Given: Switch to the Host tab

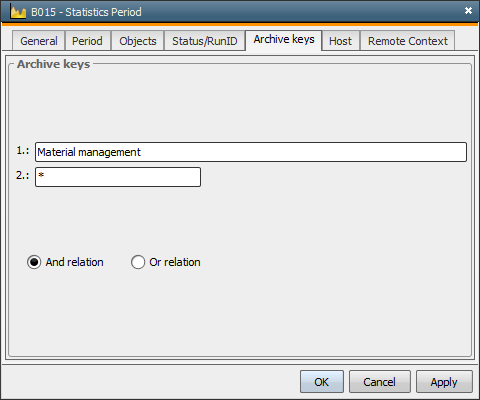Looking at the screenshot, I should point(340,41).
